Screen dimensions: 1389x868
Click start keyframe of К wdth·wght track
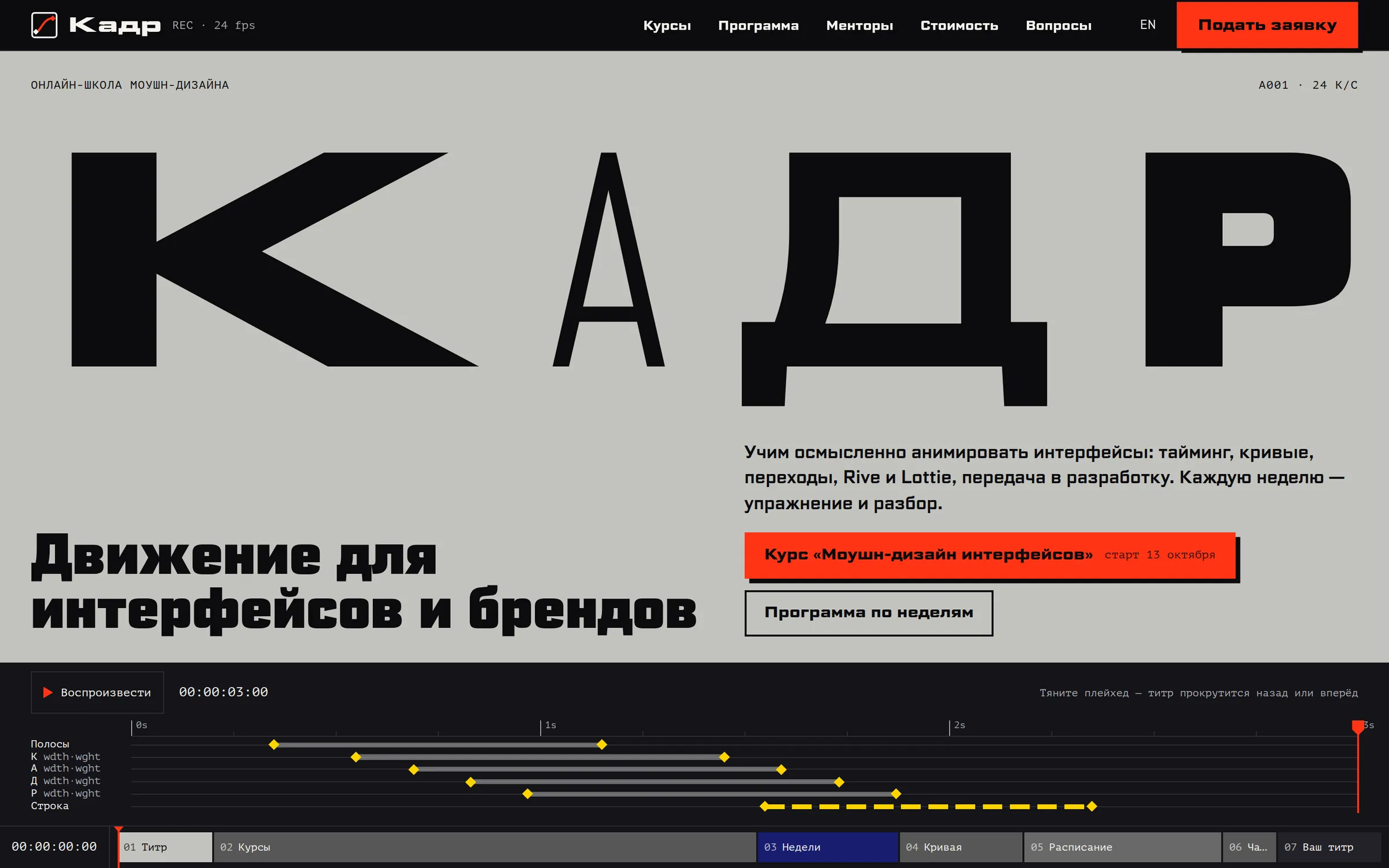click(x=356, y=757)
